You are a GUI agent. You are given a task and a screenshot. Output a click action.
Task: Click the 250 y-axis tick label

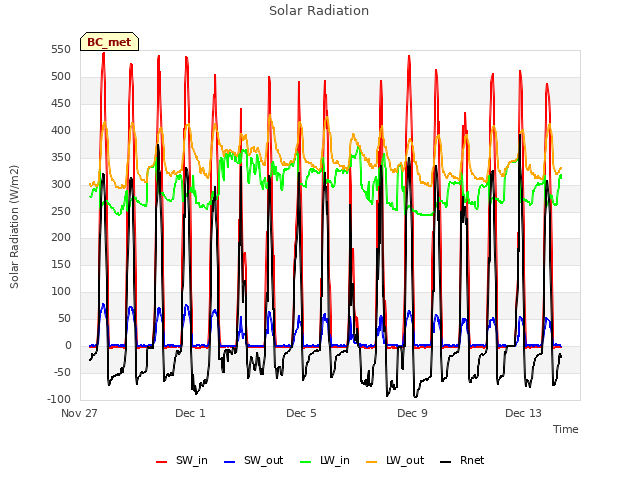pos(61,211)
